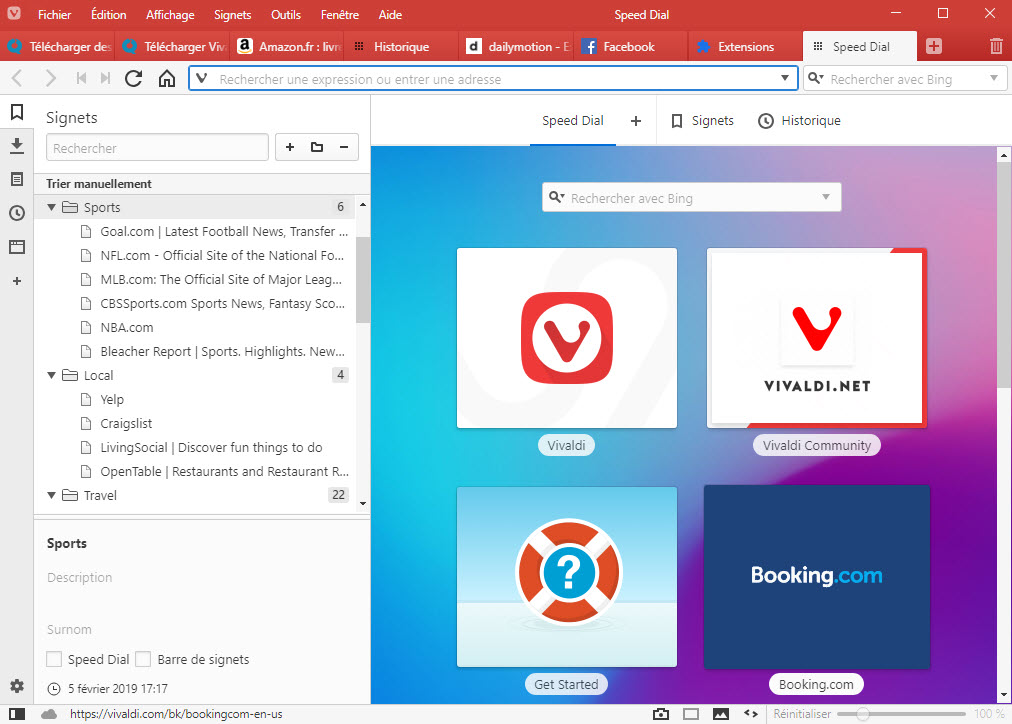Open the Bookmarks panel icon in sidebar
Viewport: 1012px width, 724px height.
tap(17, 112)
